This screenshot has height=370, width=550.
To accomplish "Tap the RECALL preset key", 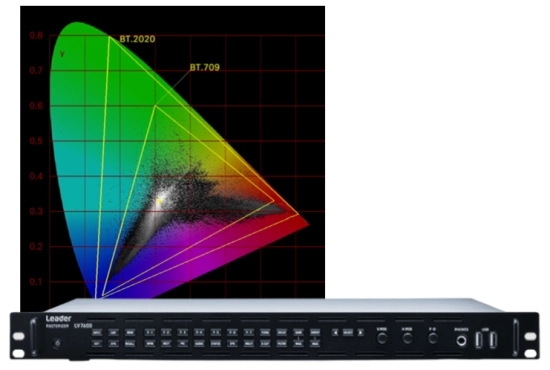I will (130, 343).
